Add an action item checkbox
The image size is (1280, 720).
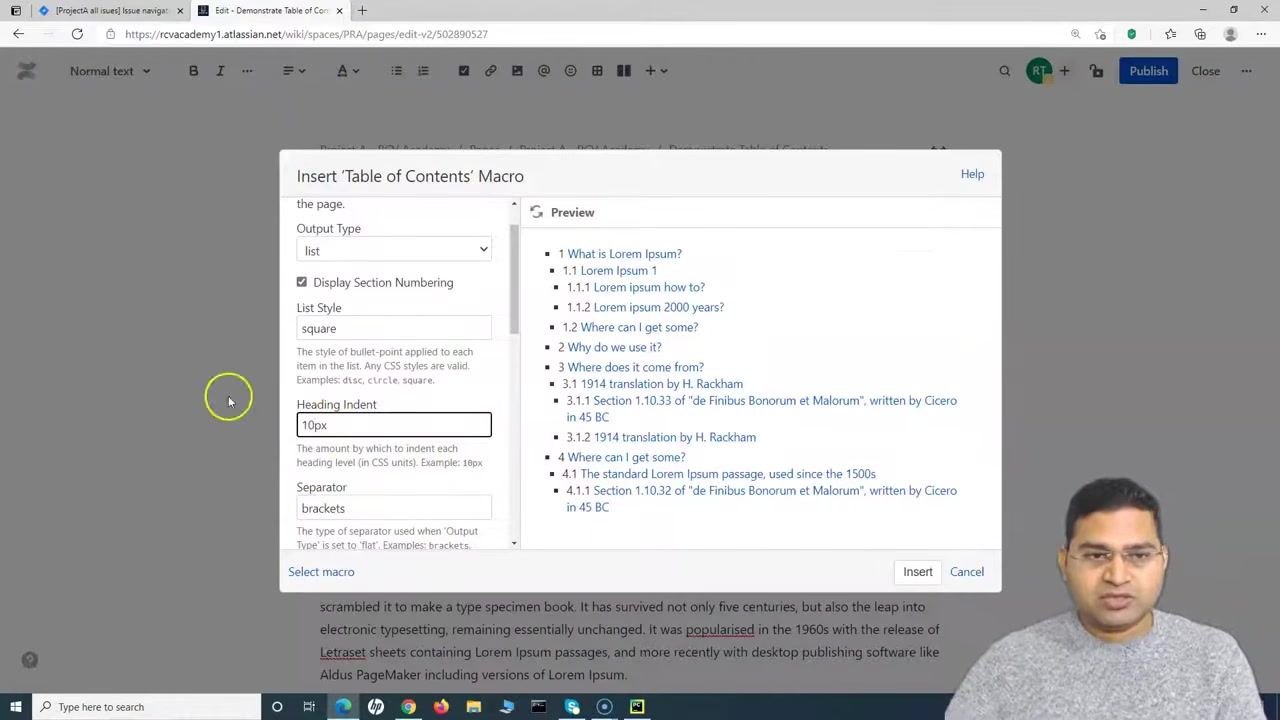[x=463, y=71]
